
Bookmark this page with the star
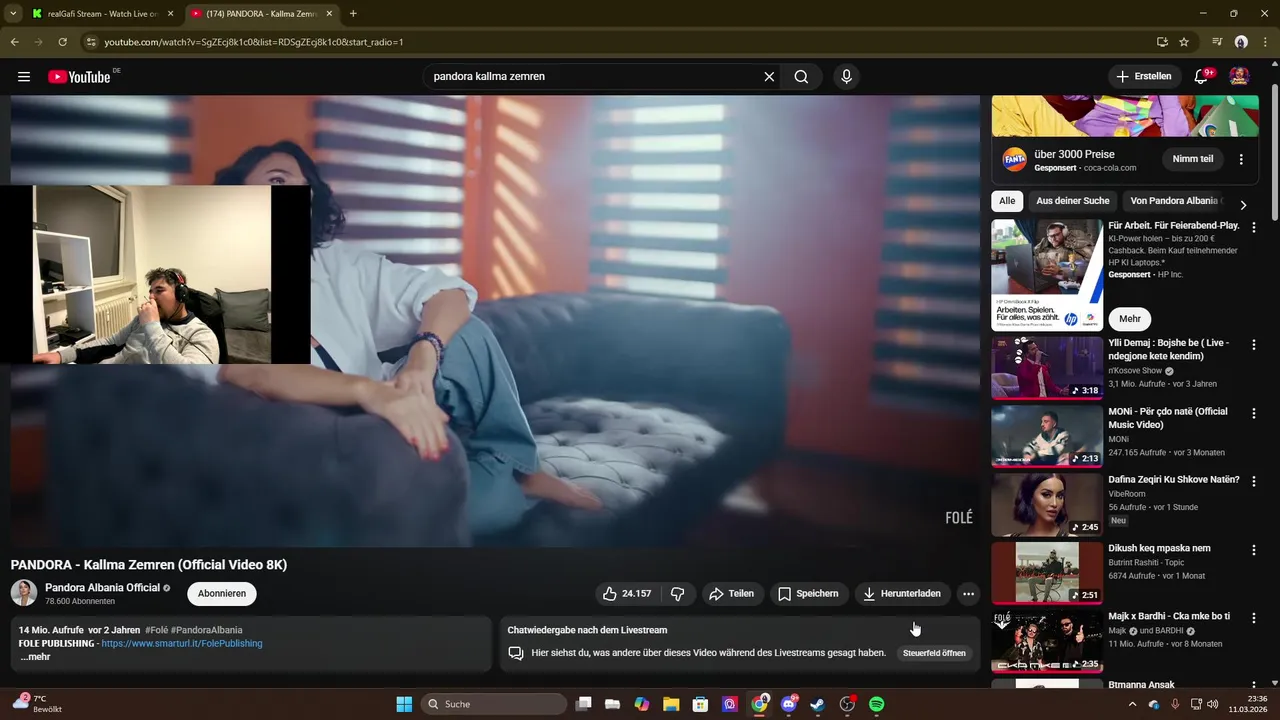(x=1184, y=42)
